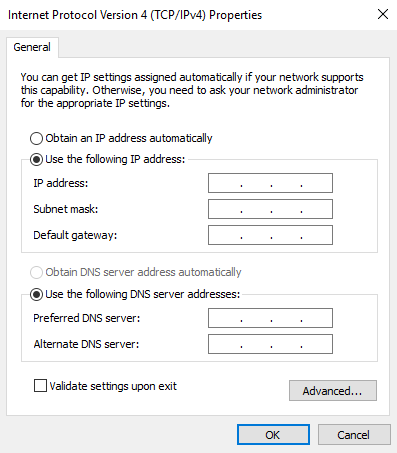
Task: Confirm with the OK button
Action: pyautogui.click(x=273, y=435)
